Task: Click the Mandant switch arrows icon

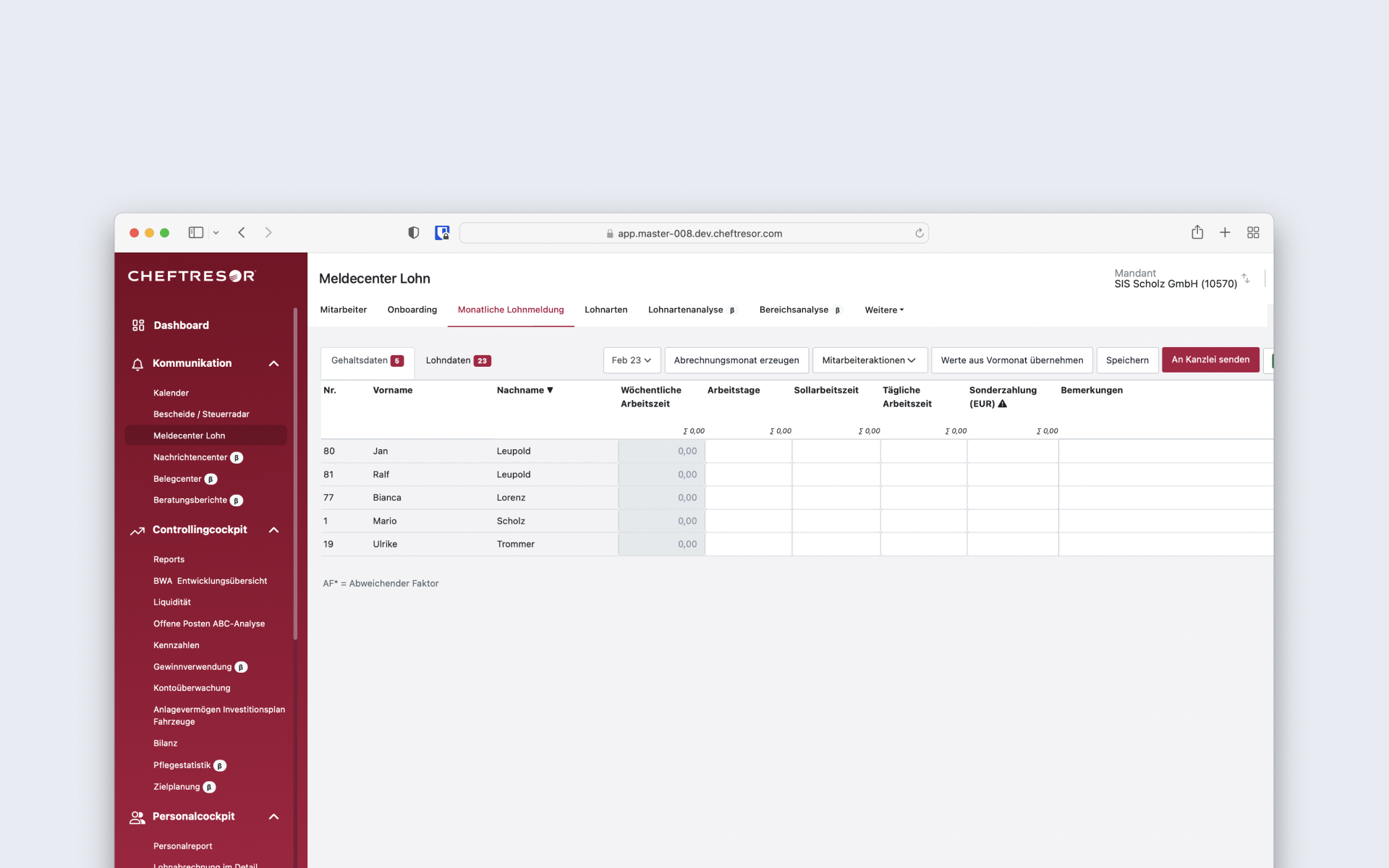Action: coord(1246,278)
